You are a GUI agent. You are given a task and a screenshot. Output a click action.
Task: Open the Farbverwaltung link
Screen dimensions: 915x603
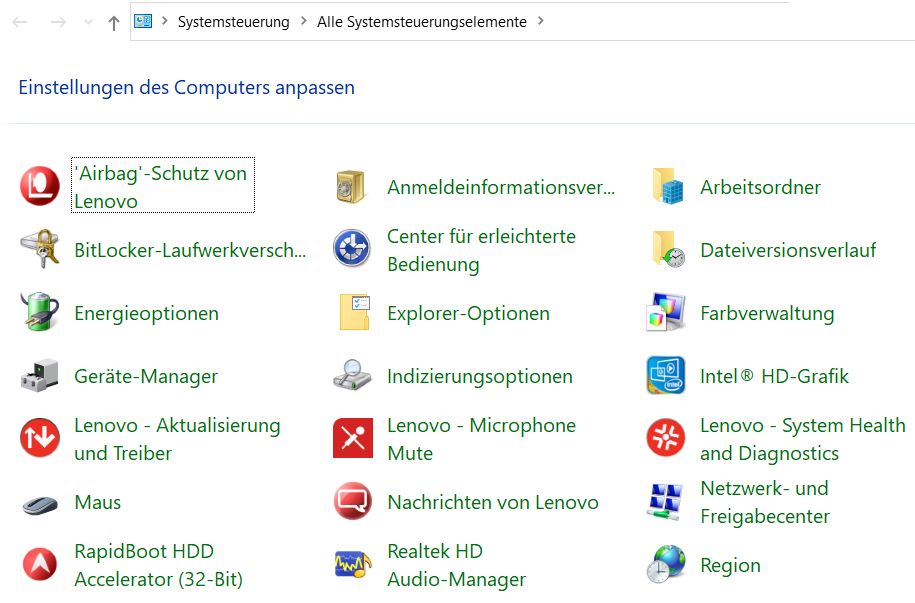(767, 313)
